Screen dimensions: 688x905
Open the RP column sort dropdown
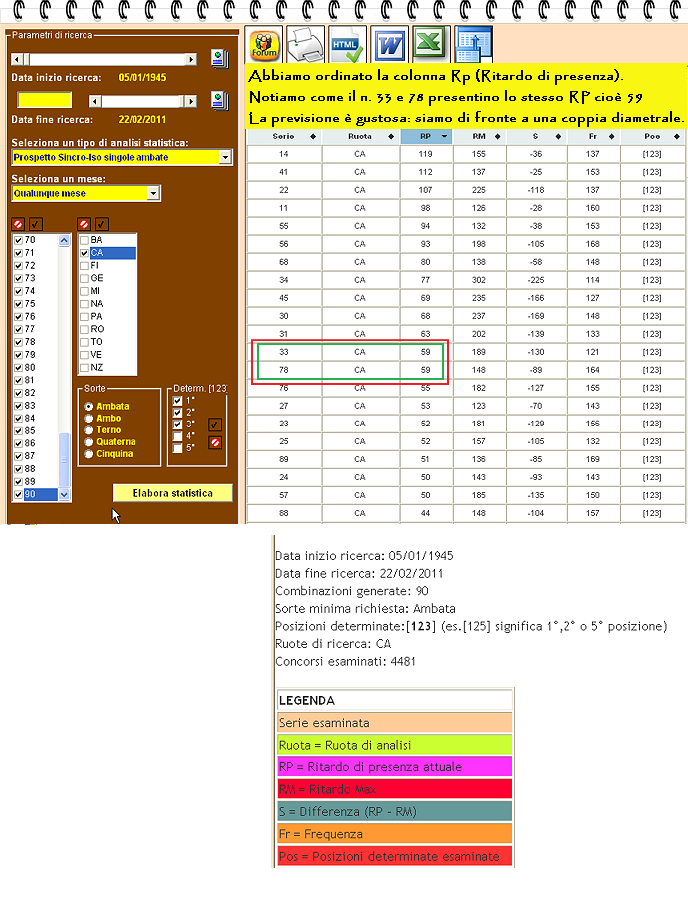[x=444, y=137]
